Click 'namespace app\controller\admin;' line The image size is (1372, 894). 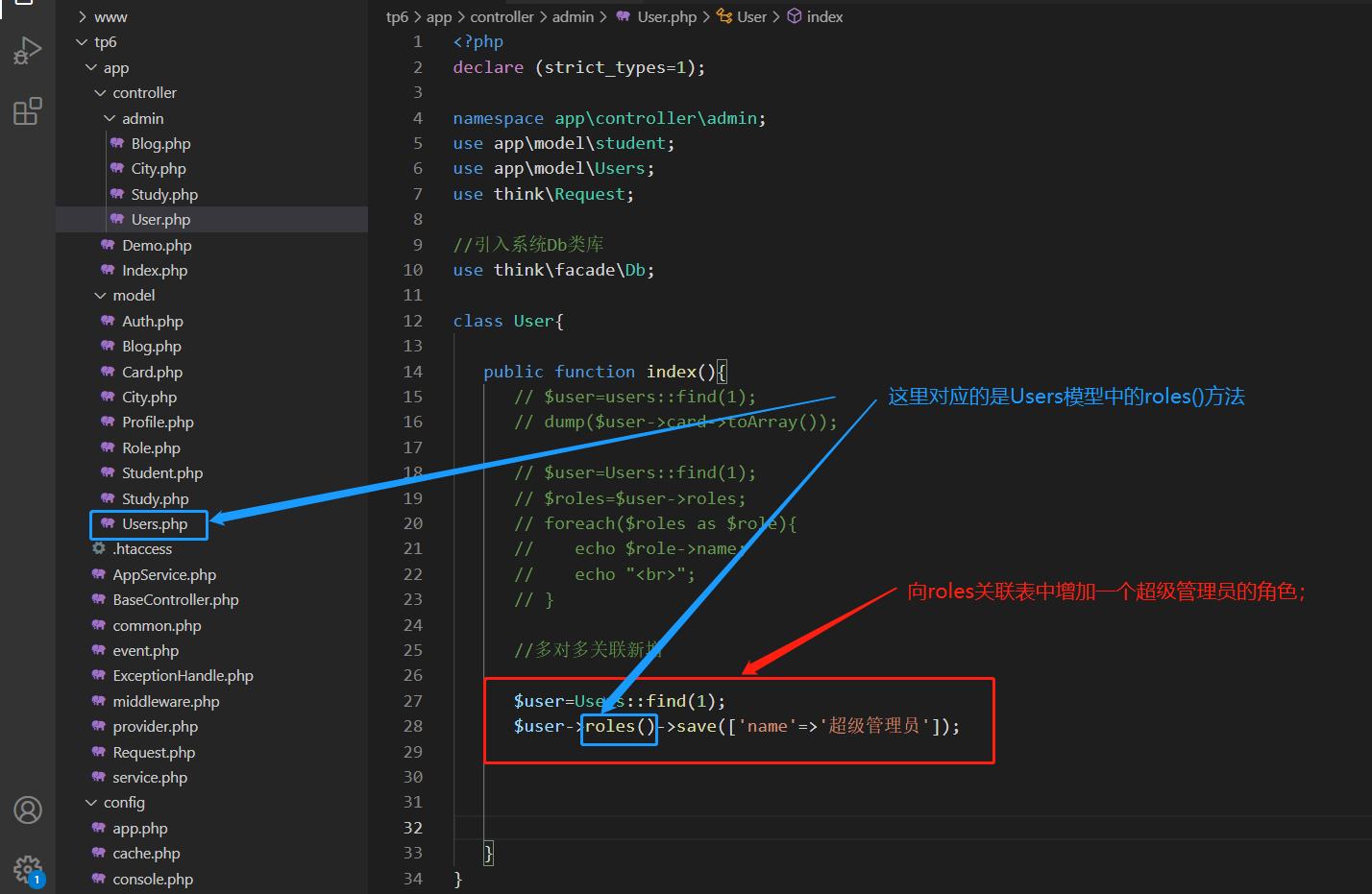pyautogui.click(x=610, y=118)
